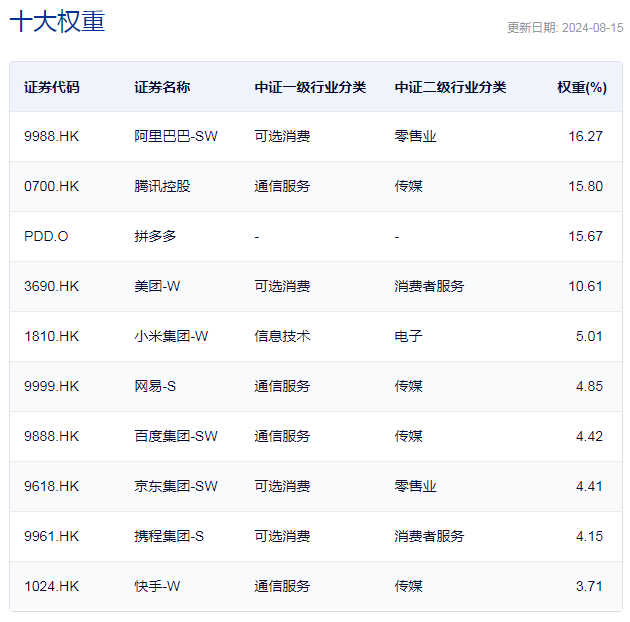This screenshot has height=622, width=630.
Task: Click 通信服务 in the 百度集团-SW row
Action: click(x=282, y=436)
